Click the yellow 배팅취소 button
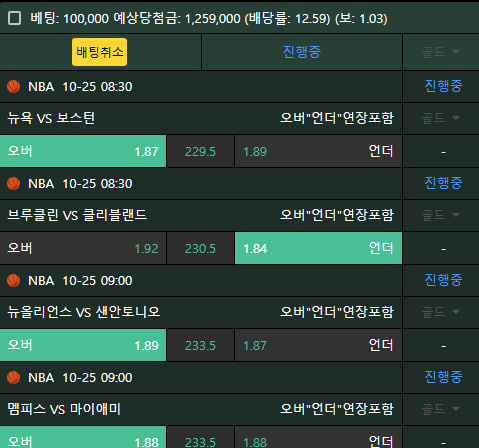This screenshot has height=448, width=479. click(x=99, y=52)
